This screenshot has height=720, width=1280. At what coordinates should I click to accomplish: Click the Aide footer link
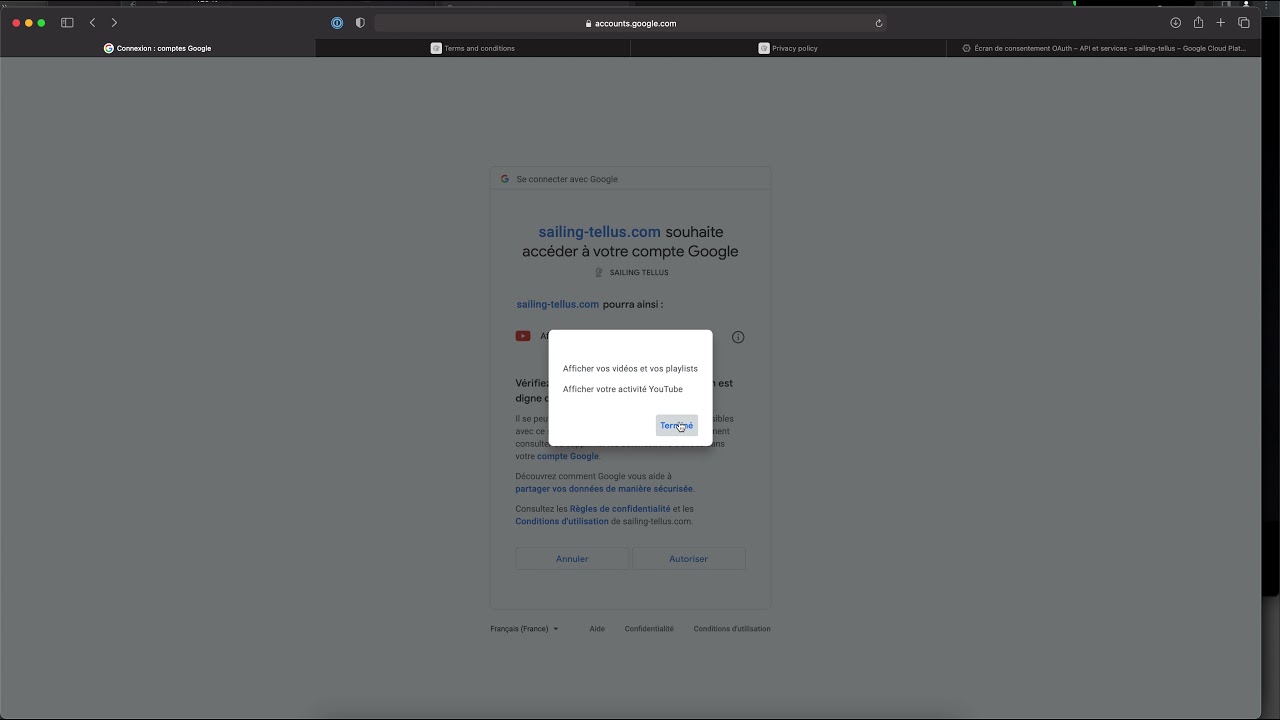597,629
